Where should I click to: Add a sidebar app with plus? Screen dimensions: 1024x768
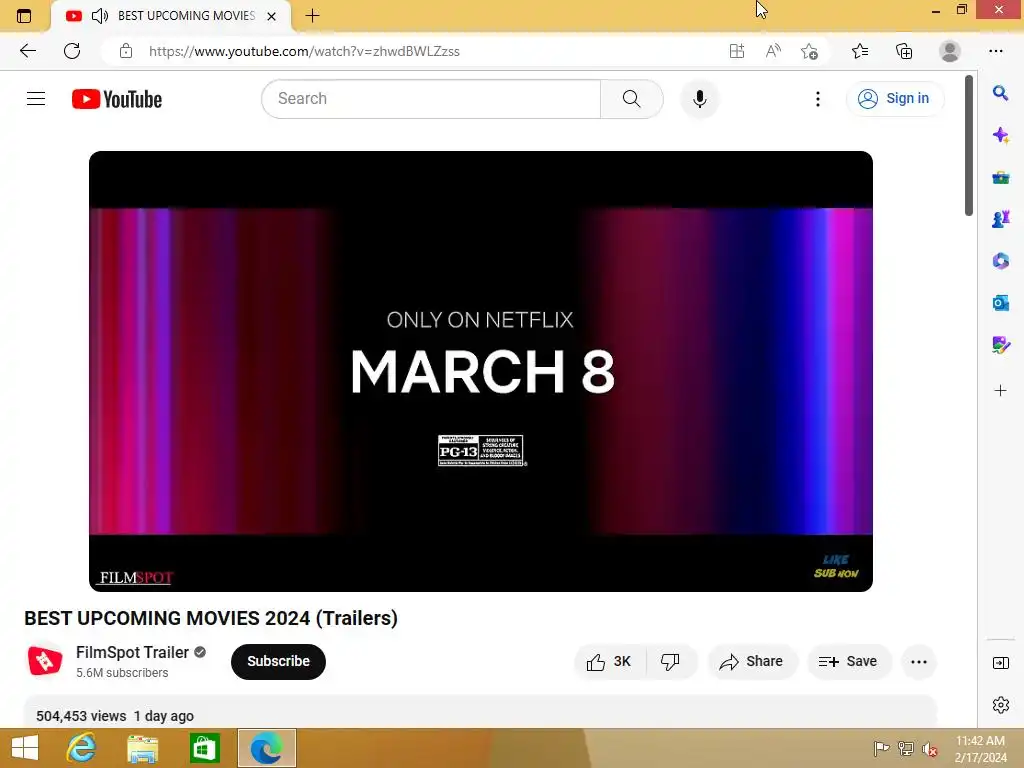click(x=1000, y=391)
